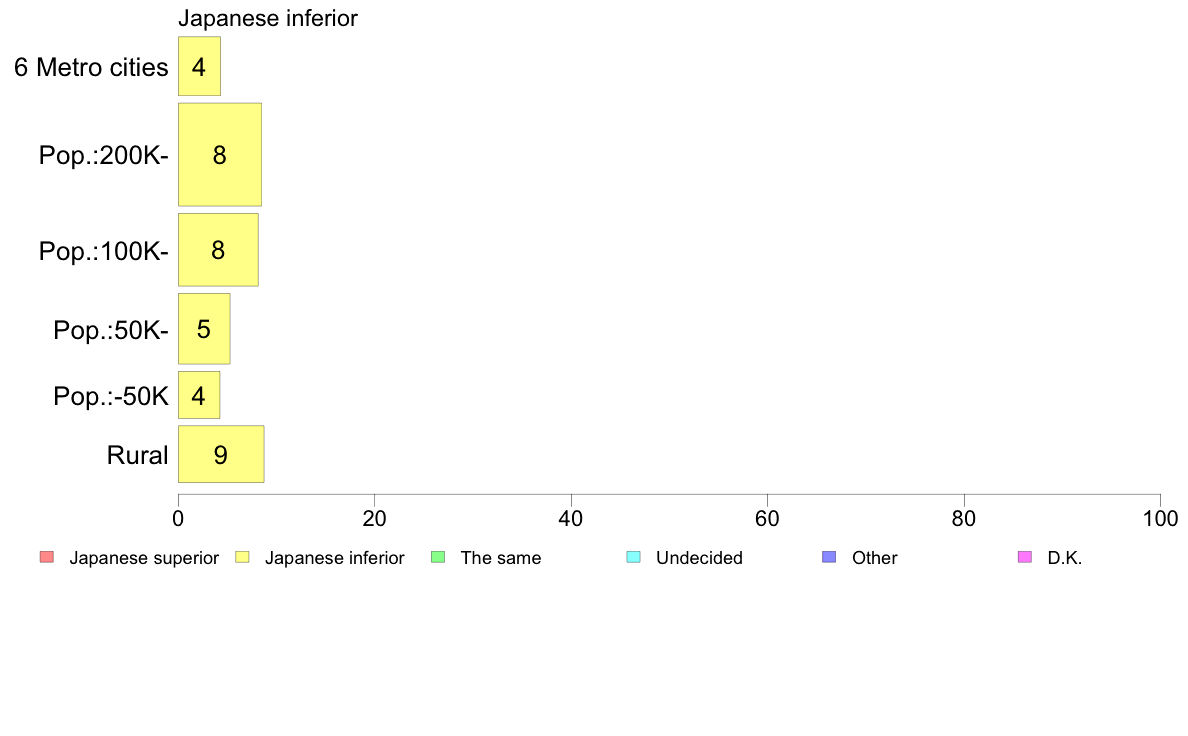Select the Pop.:-50K bar
This screenshot has height=736, width=1188.
(x=199, y=395)
